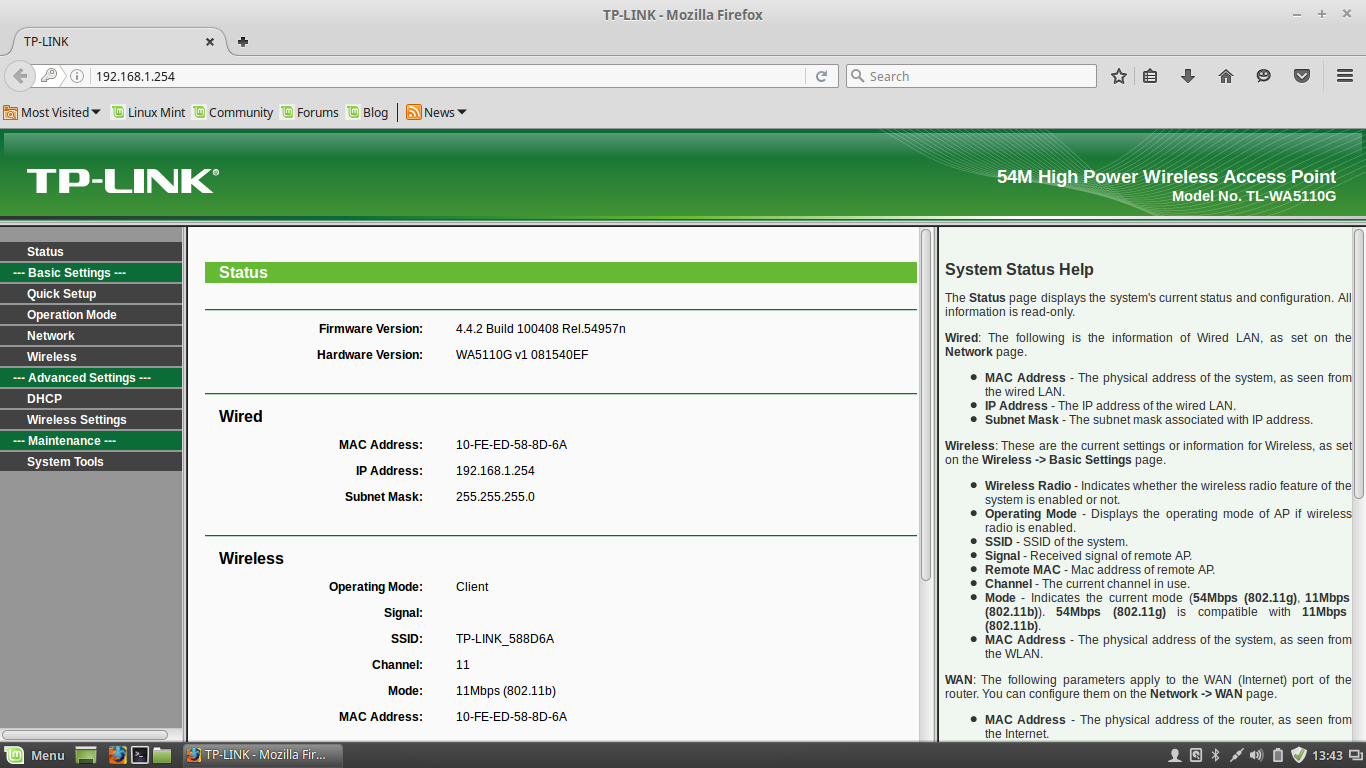Open the Forums bookmark
The image size is (1366, 768).
(x=310, y=112)
